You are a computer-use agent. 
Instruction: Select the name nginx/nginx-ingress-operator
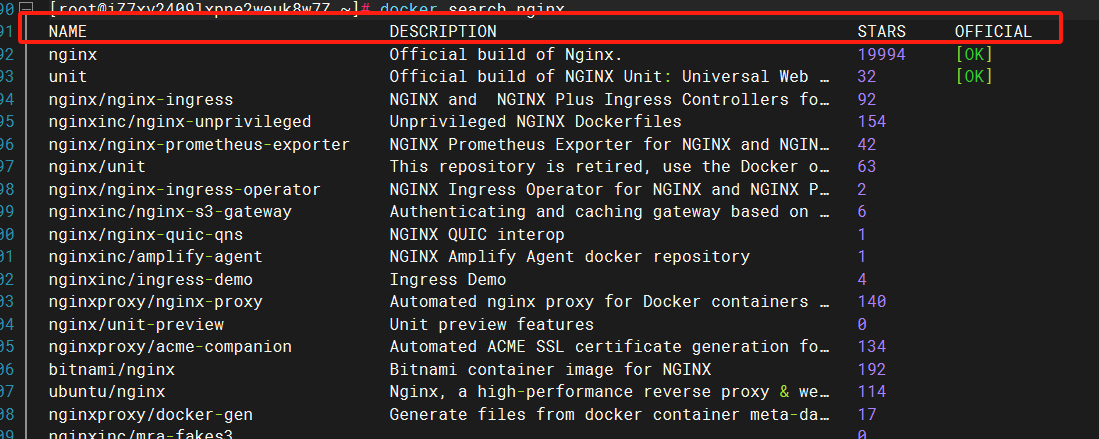tap(185, 189)
